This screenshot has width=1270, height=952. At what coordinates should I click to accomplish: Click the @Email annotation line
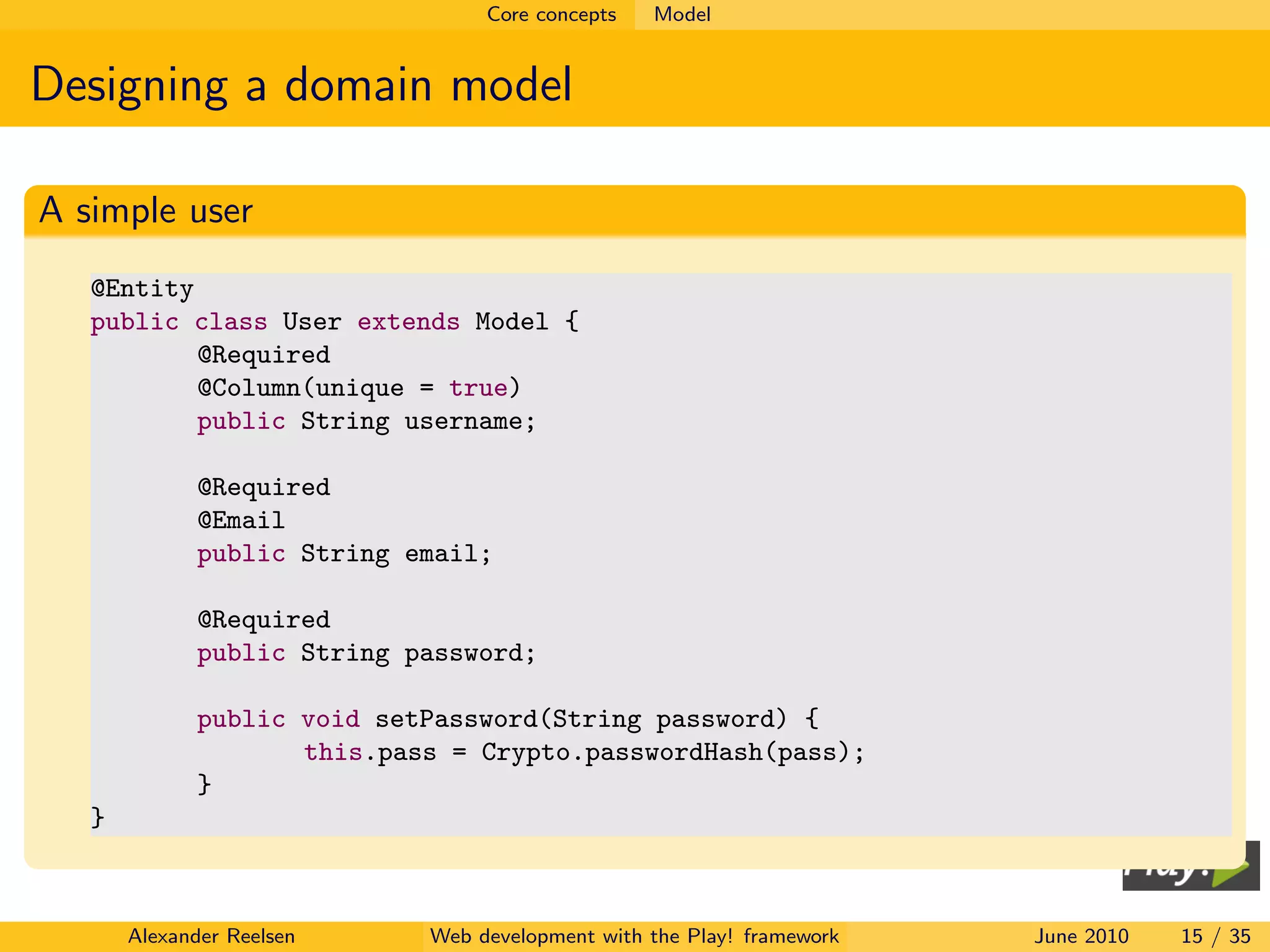pyautogui.click(x=241, y=521)
